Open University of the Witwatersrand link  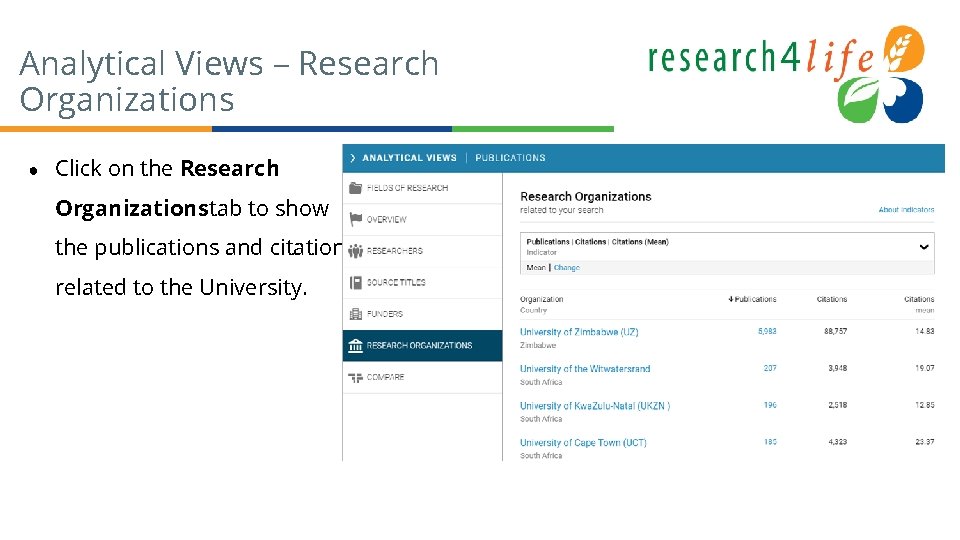point(585,369)
